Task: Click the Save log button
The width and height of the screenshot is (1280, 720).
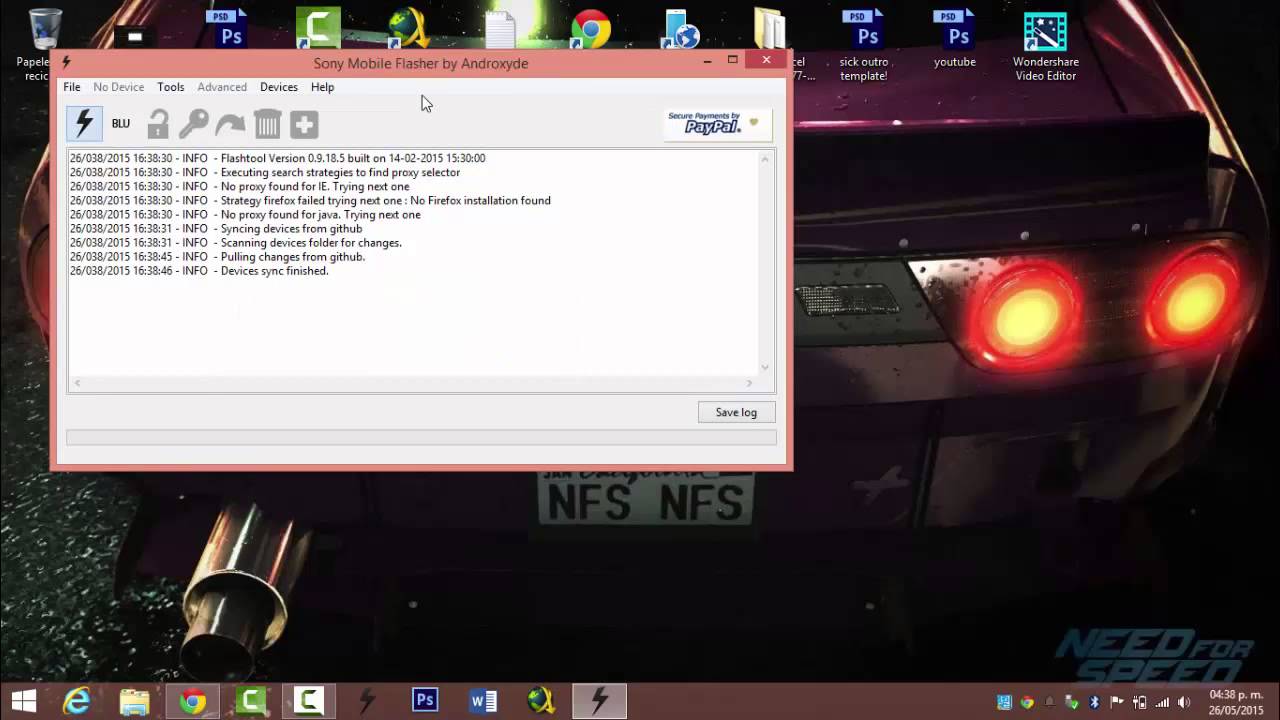Action: click(736, 412)
